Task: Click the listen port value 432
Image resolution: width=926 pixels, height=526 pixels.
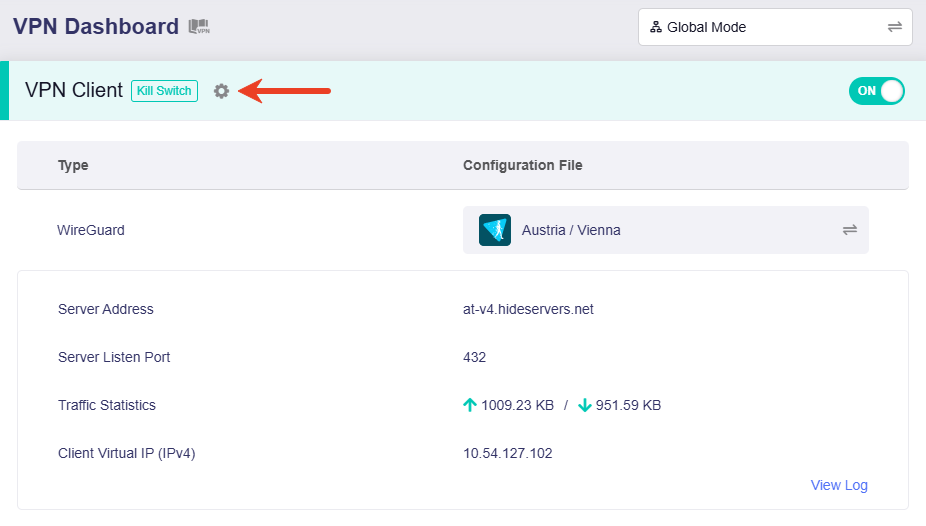Action: pos(474,357)
